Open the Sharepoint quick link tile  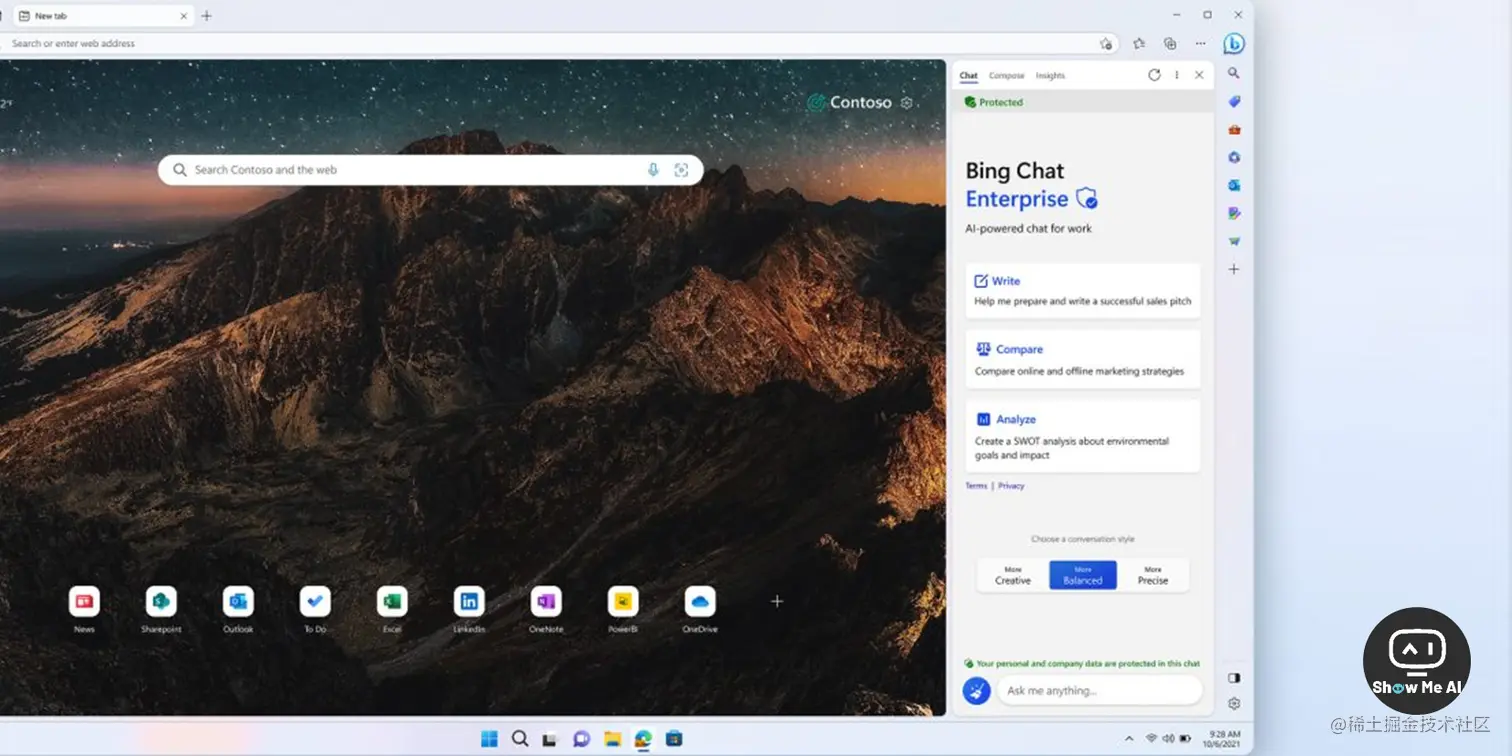161,601
